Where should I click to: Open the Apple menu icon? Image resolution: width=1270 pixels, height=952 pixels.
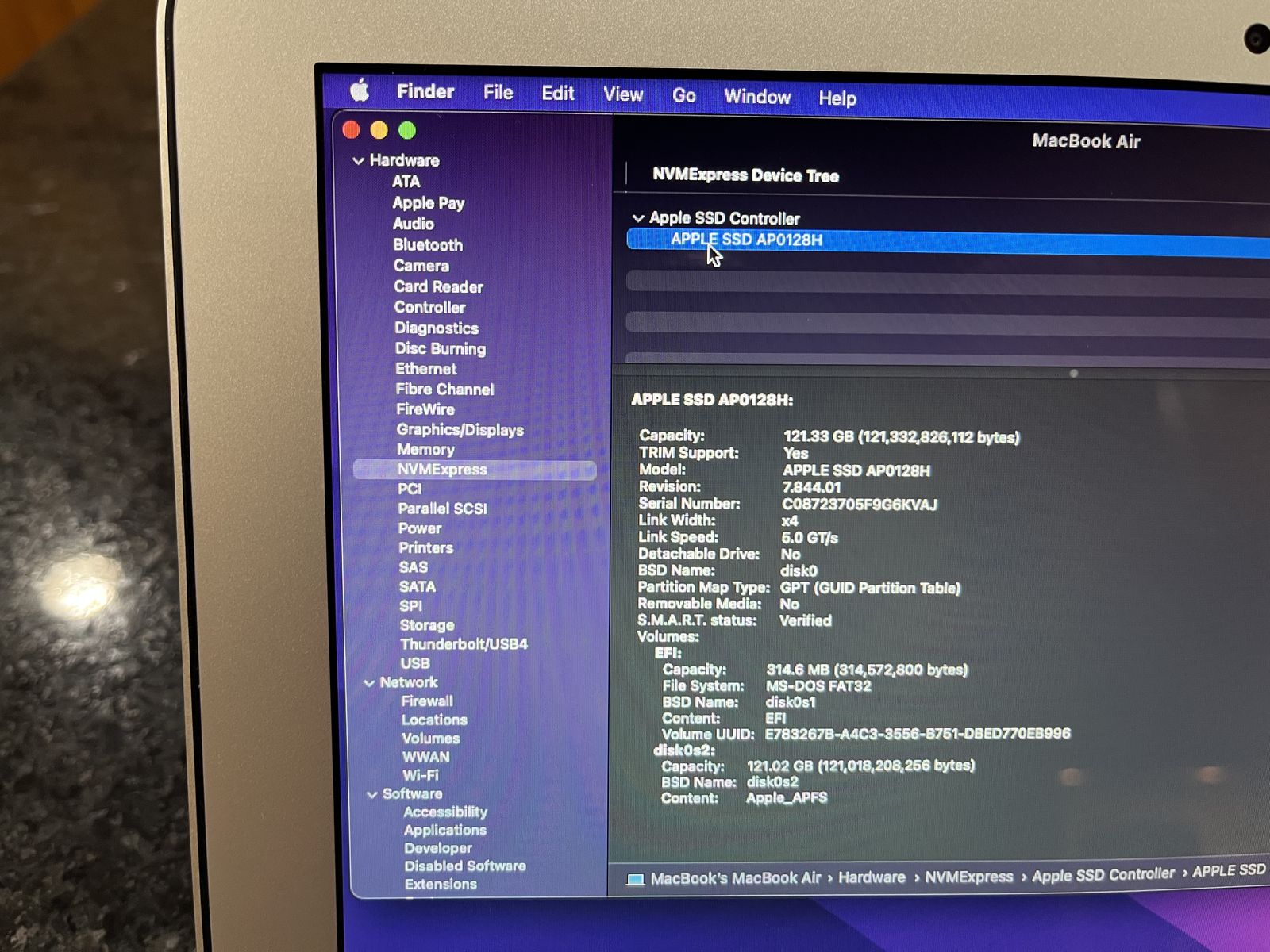[360, 90]
